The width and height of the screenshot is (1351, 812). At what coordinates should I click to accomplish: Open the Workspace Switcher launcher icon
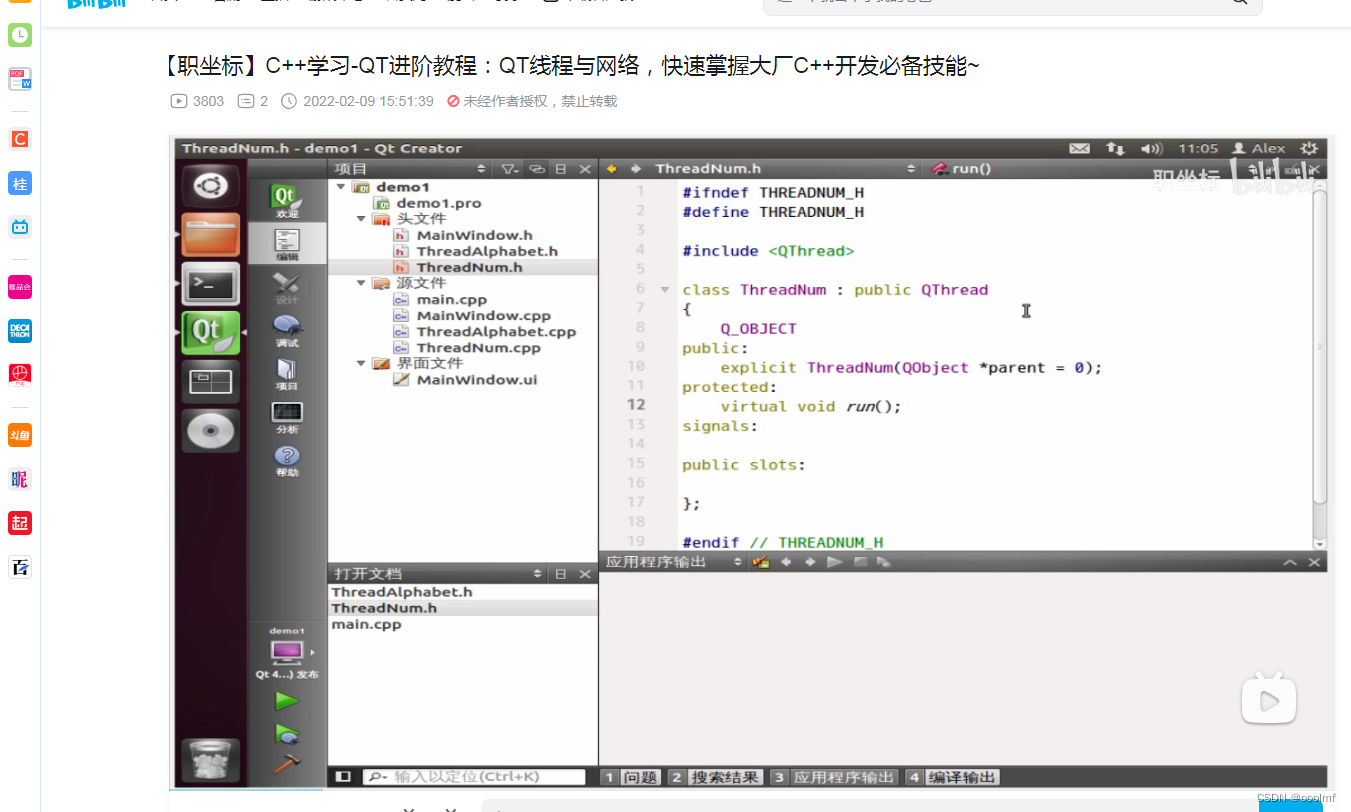[x=210, y=382]
